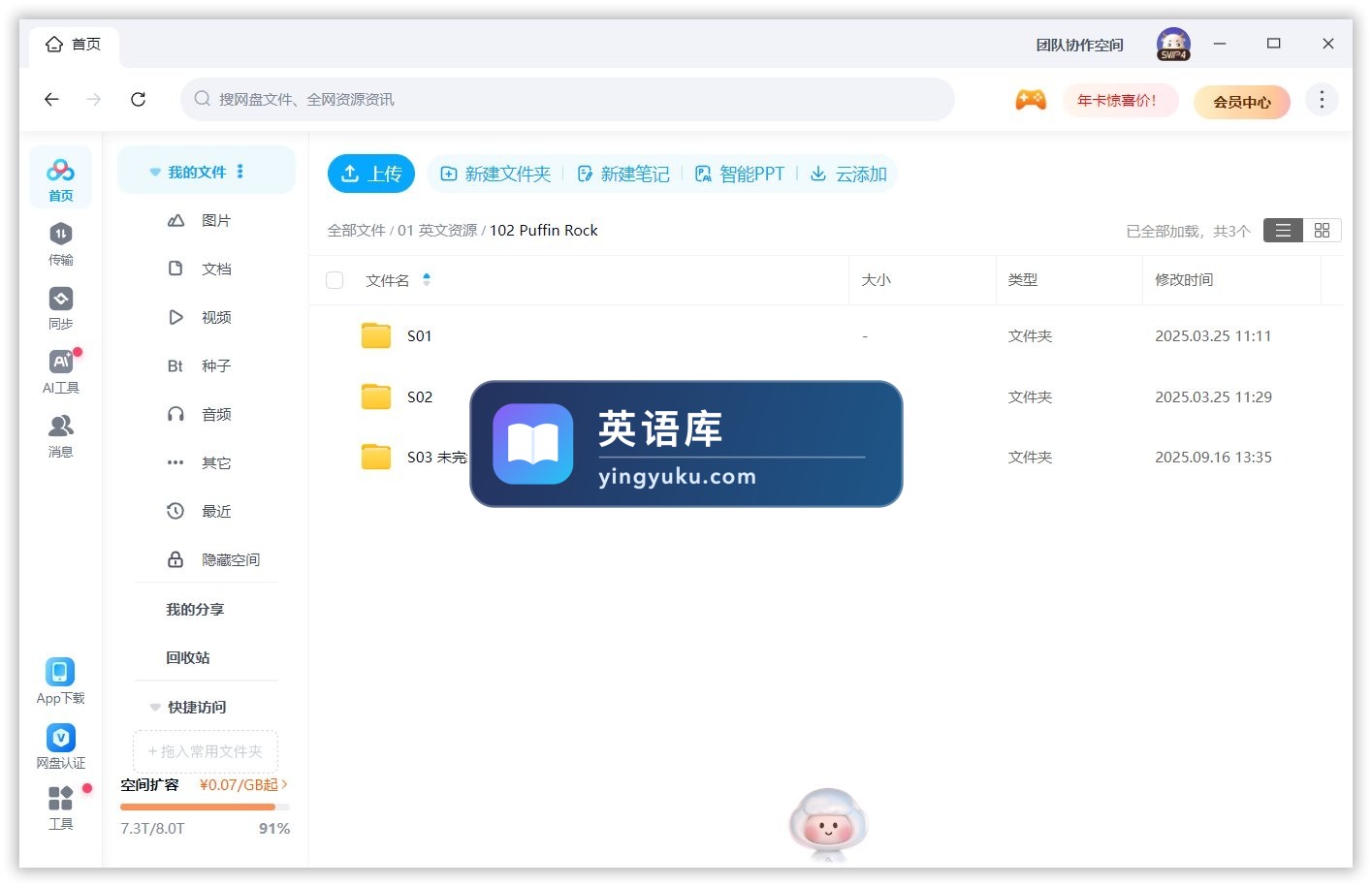Select folder name S01
Viewport: 1372px width, 887px height.
(x=419, y=335)
